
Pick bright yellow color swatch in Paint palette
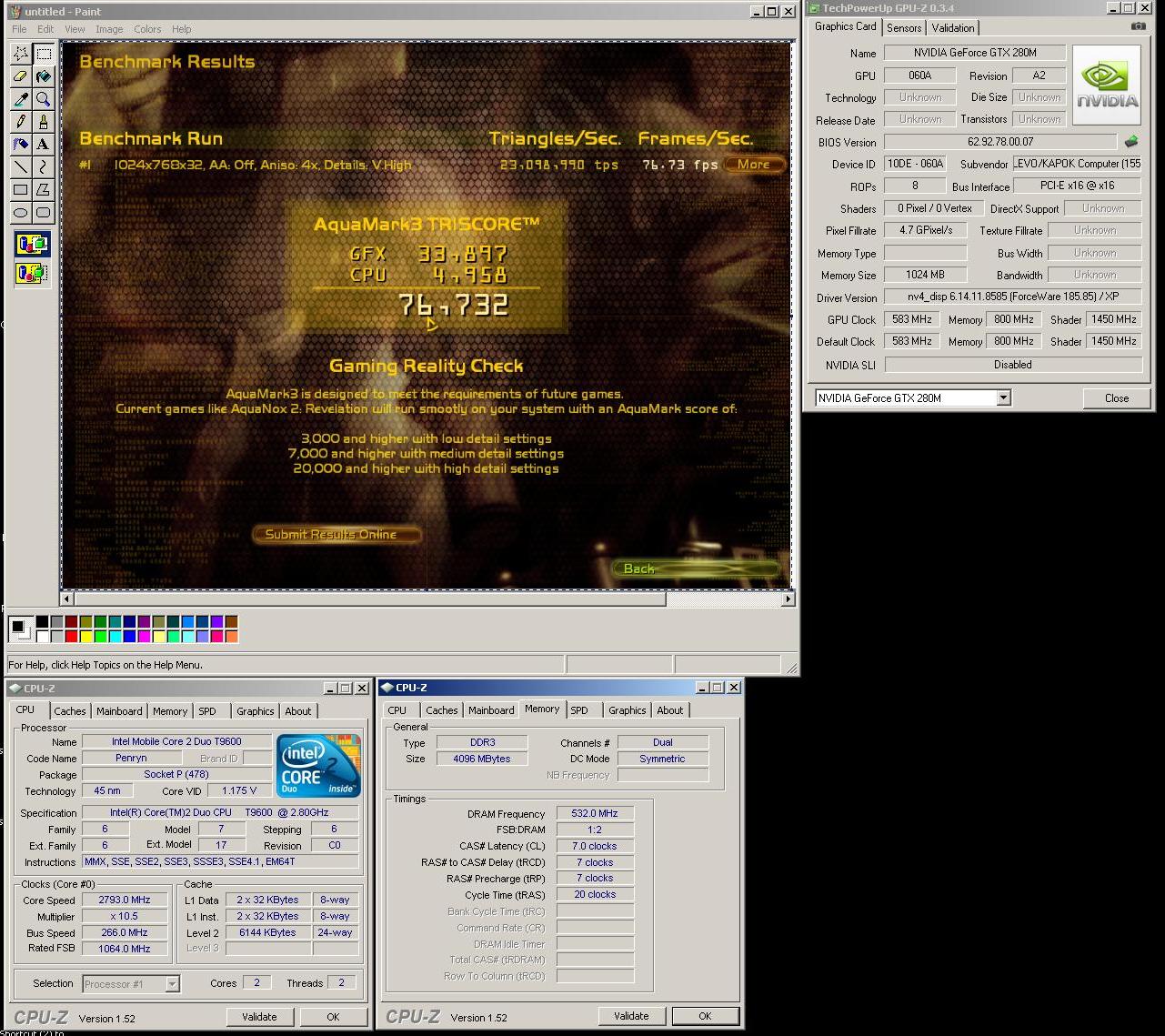pos(86,636)
